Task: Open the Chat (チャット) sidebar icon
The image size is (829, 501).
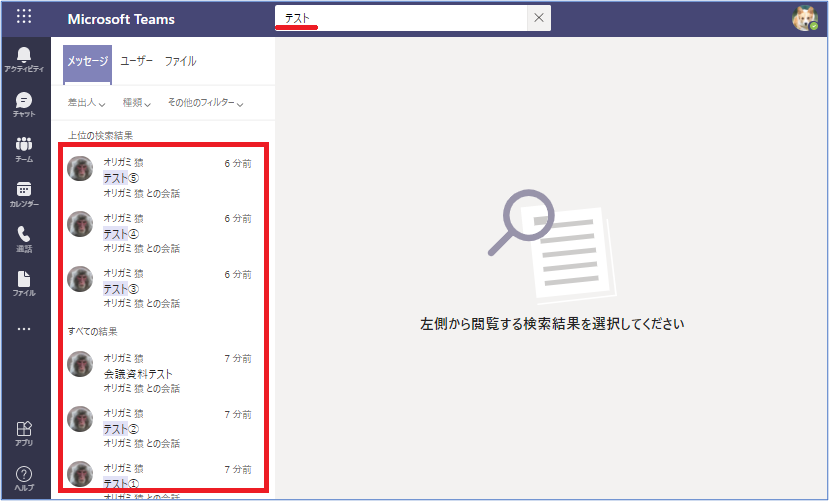Action: pos(24,104)
